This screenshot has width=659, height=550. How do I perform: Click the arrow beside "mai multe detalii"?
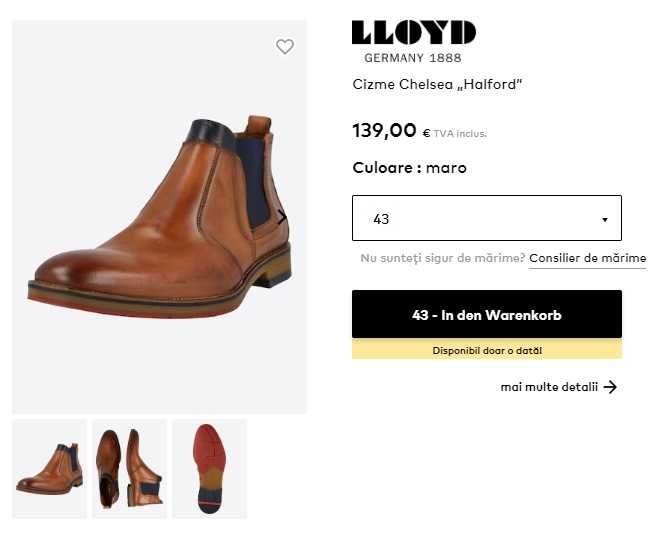coord(610,387)
